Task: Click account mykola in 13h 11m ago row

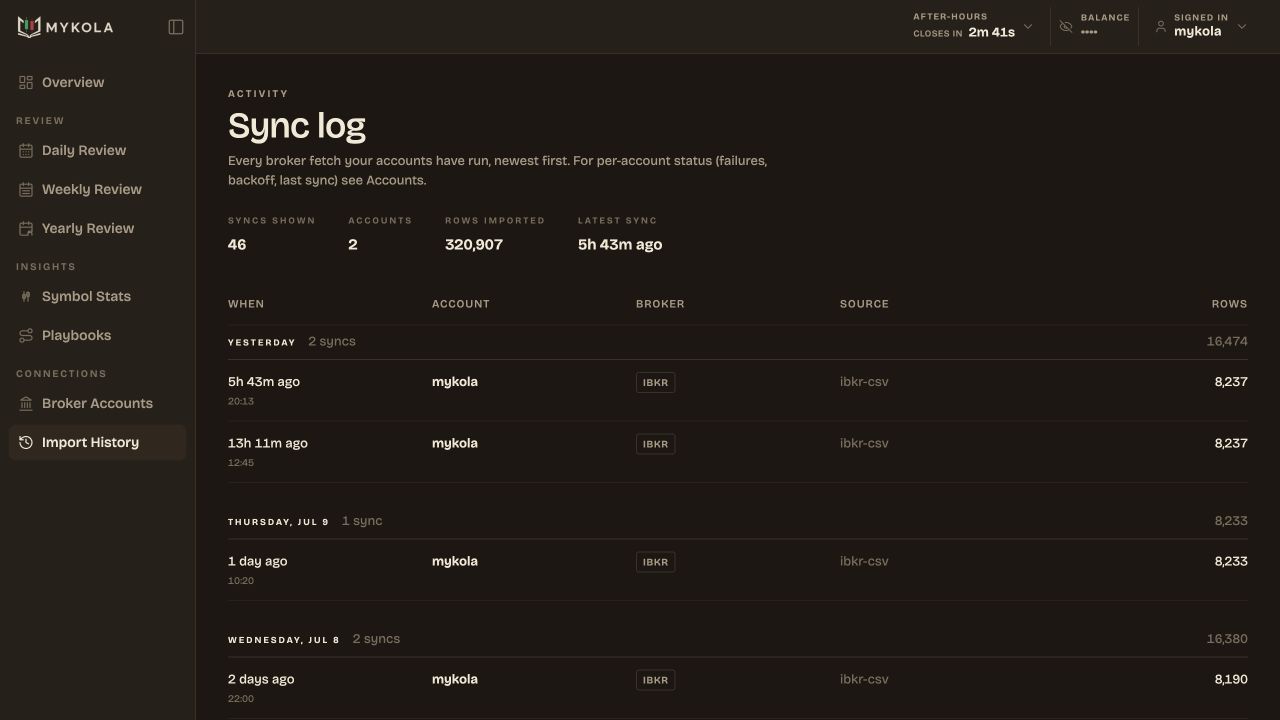Action: 455,443
